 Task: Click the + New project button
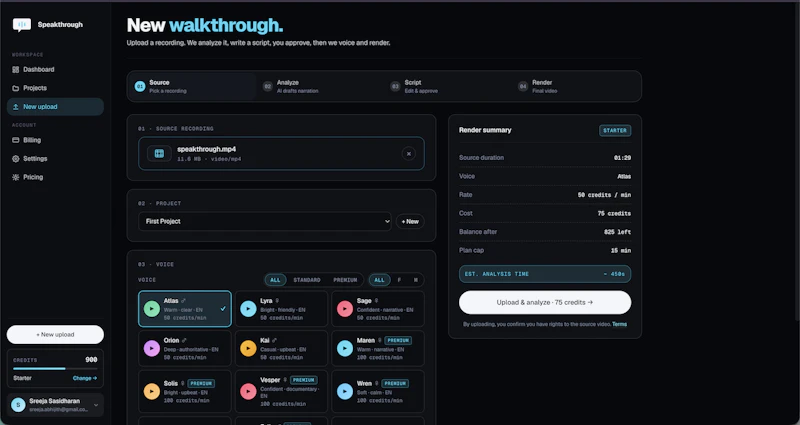[410, 221]
